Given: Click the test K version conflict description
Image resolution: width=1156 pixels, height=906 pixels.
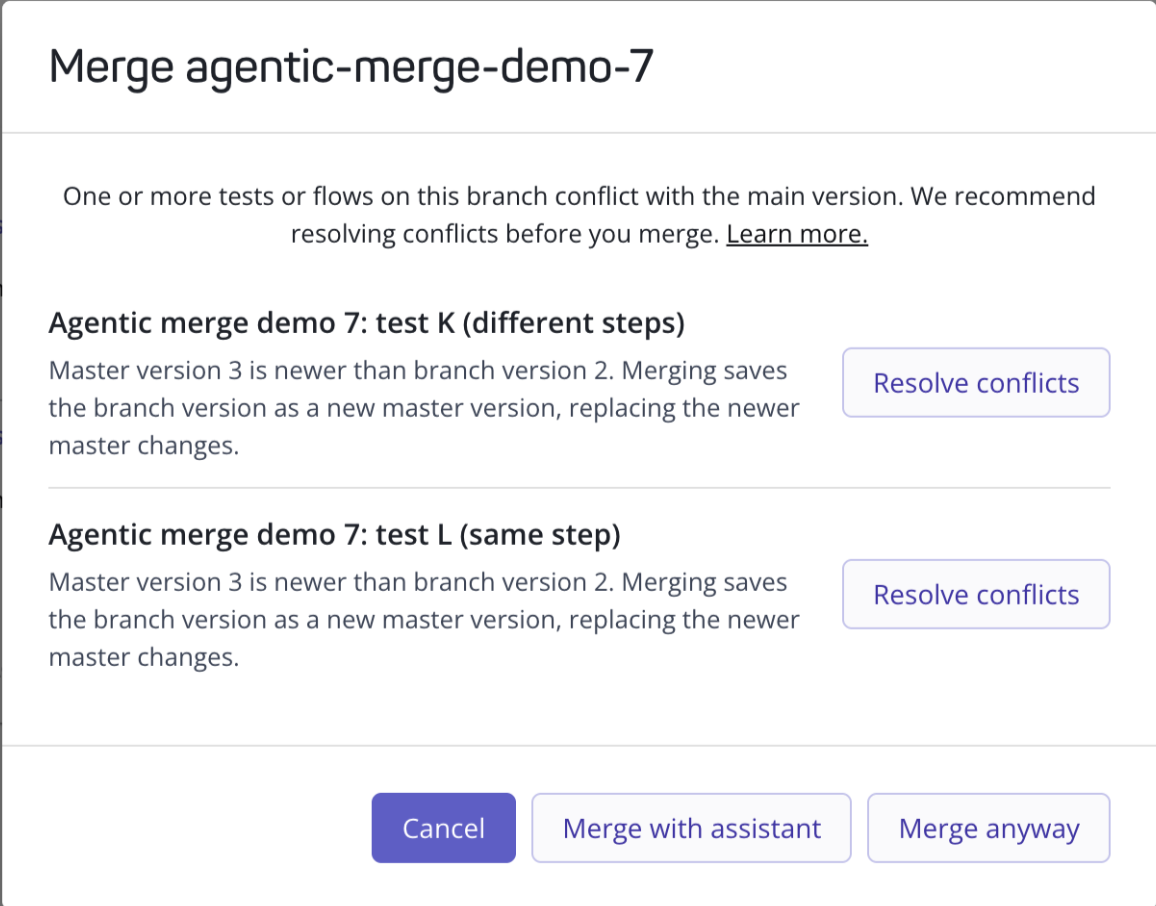Looking at the screenshot, I should tap(424, 408).
